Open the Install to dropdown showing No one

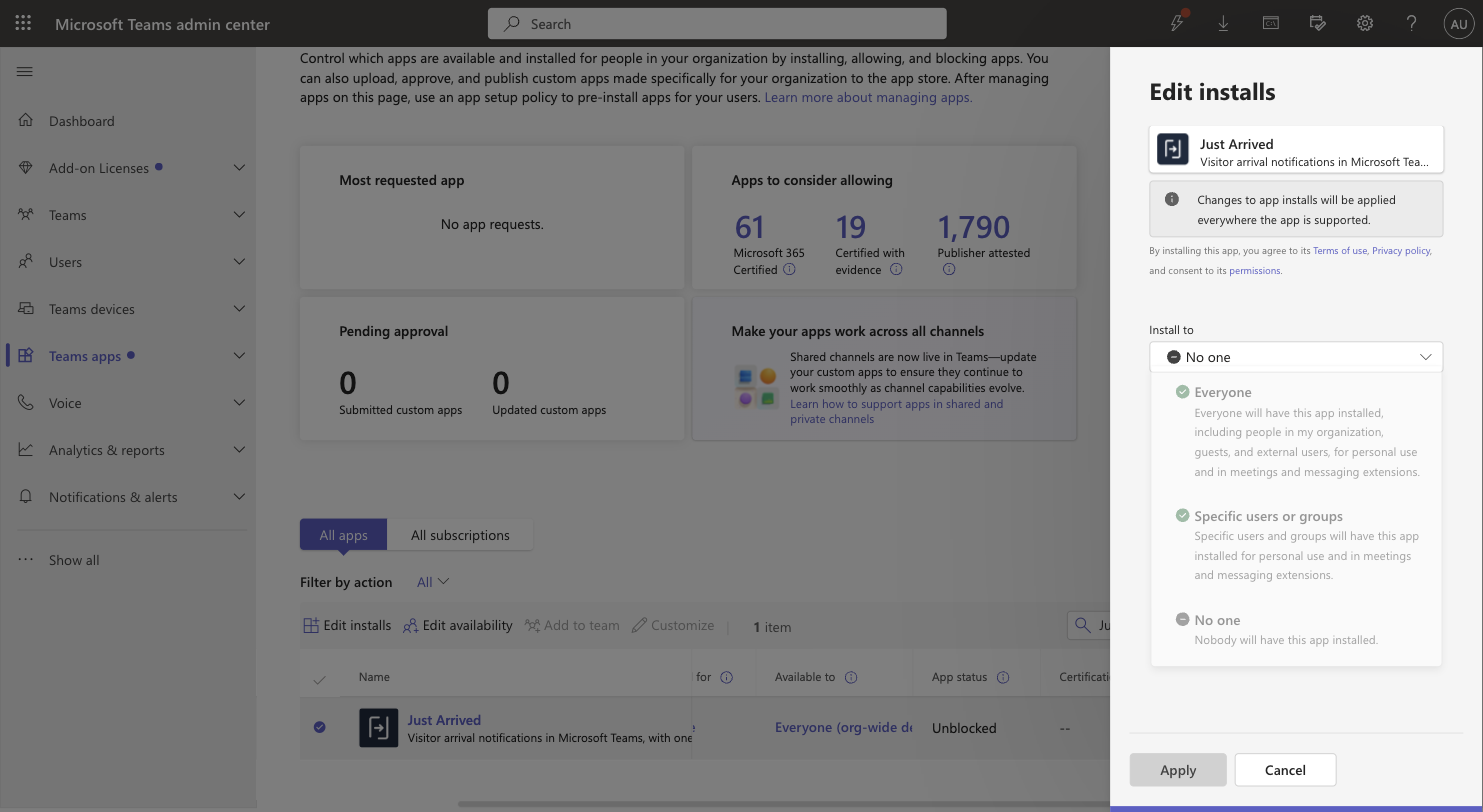(x=1296, y=357)
